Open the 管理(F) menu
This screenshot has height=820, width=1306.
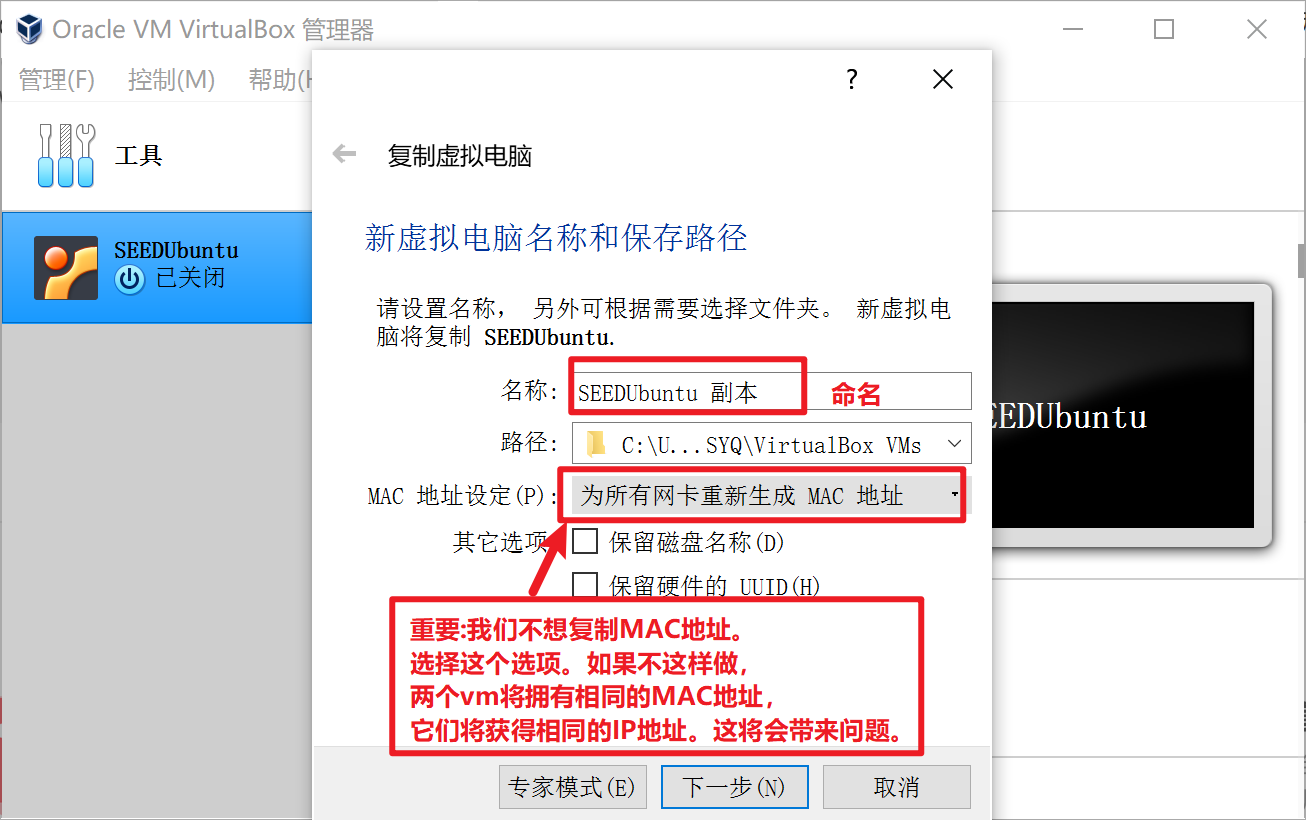tap(57, 80)
